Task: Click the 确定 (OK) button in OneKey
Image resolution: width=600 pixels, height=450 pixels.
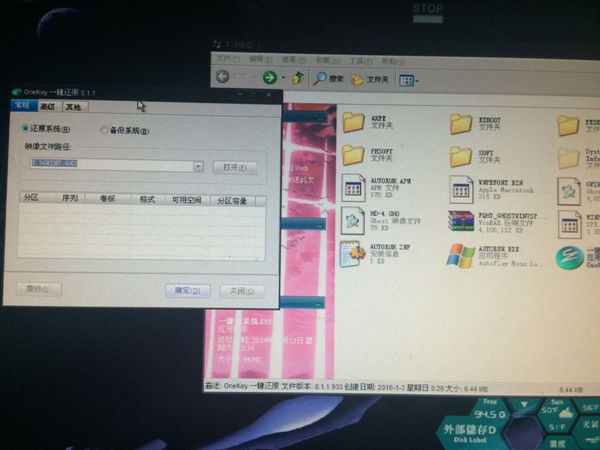Action: 188,290
